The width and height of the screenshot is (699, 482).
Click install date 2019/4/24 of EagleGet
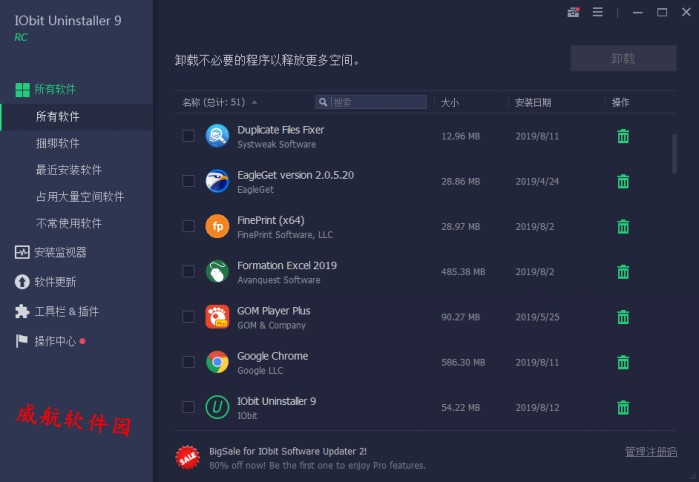coord(537,181)
